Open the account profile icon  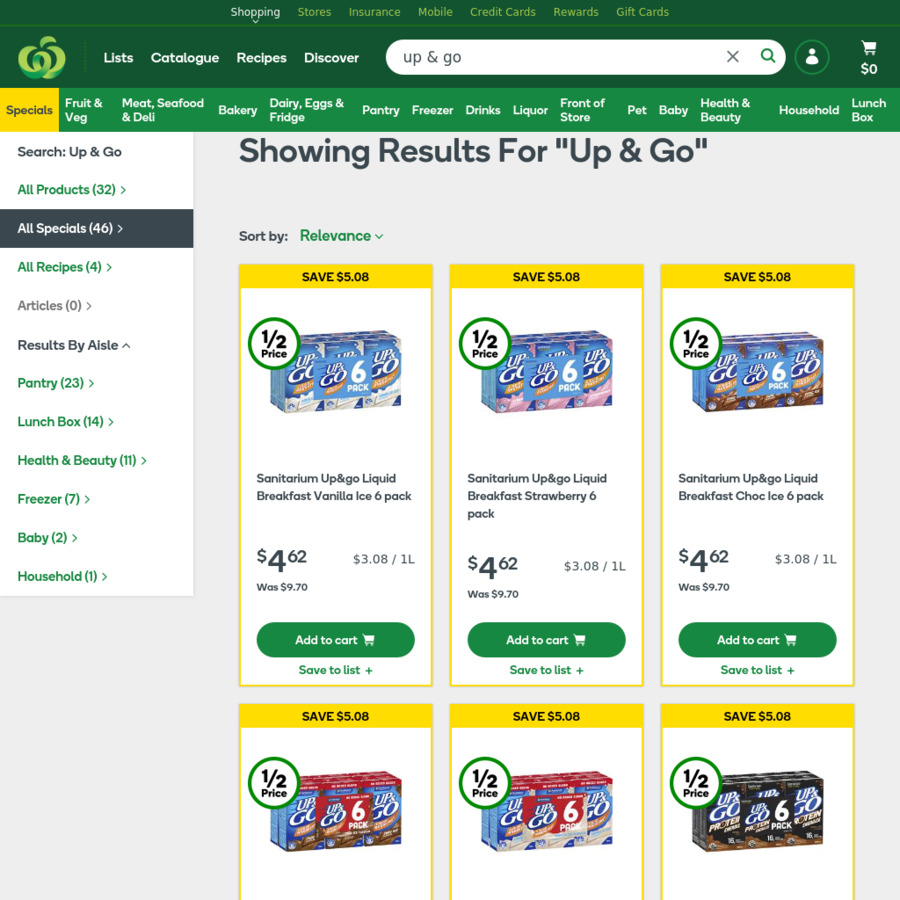pyautogui.click(x=812, y=57)
